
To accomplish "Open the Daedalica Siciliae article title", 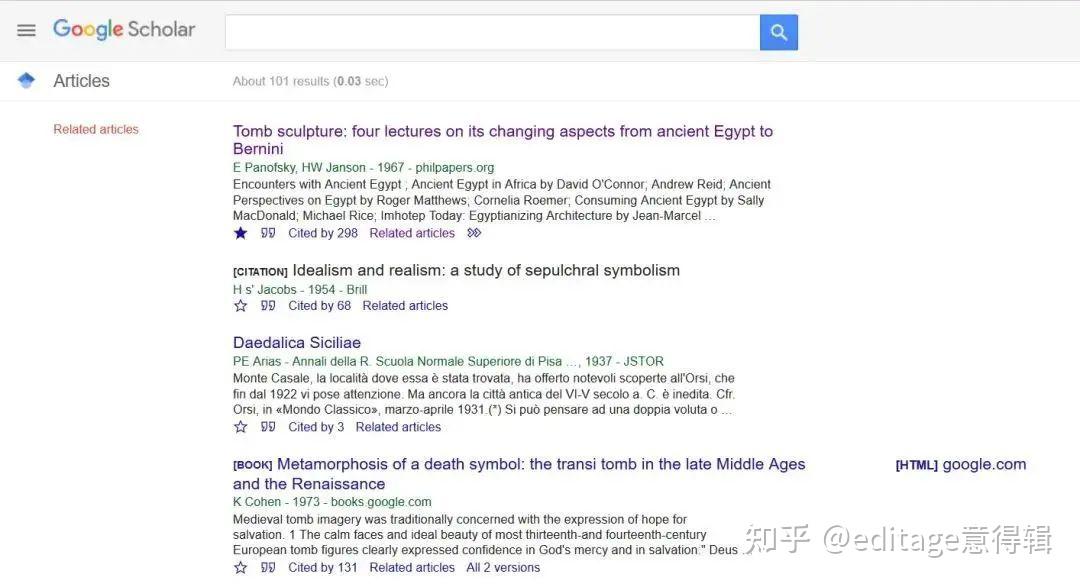I will (297, 343).
